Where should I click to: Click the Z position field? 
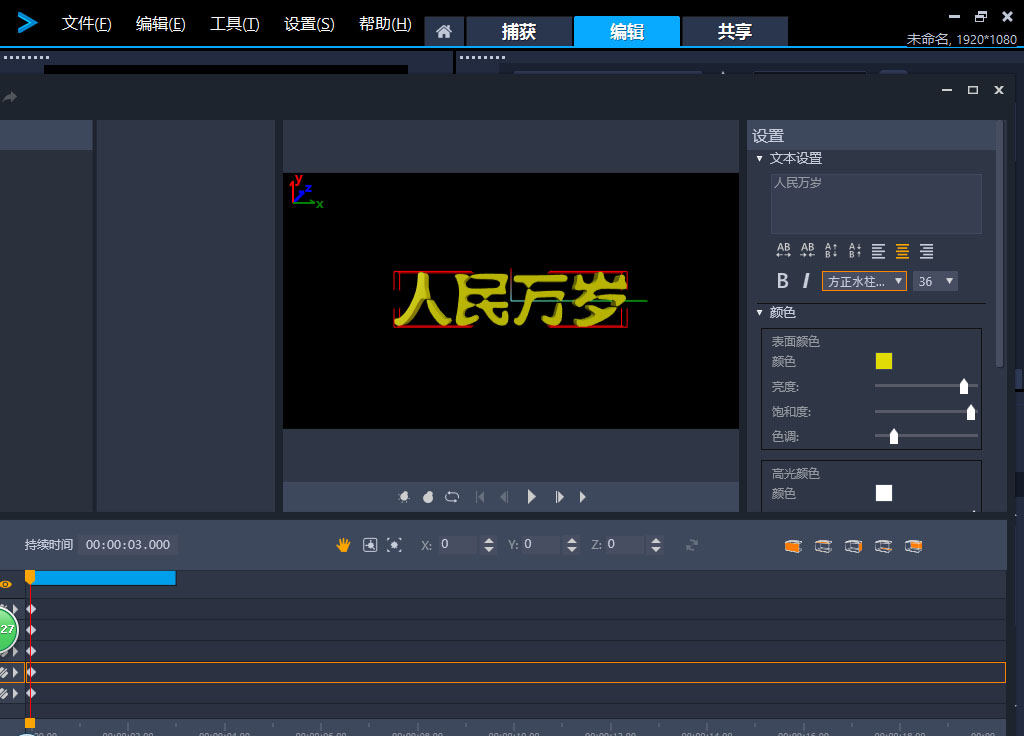pos(624,545)
